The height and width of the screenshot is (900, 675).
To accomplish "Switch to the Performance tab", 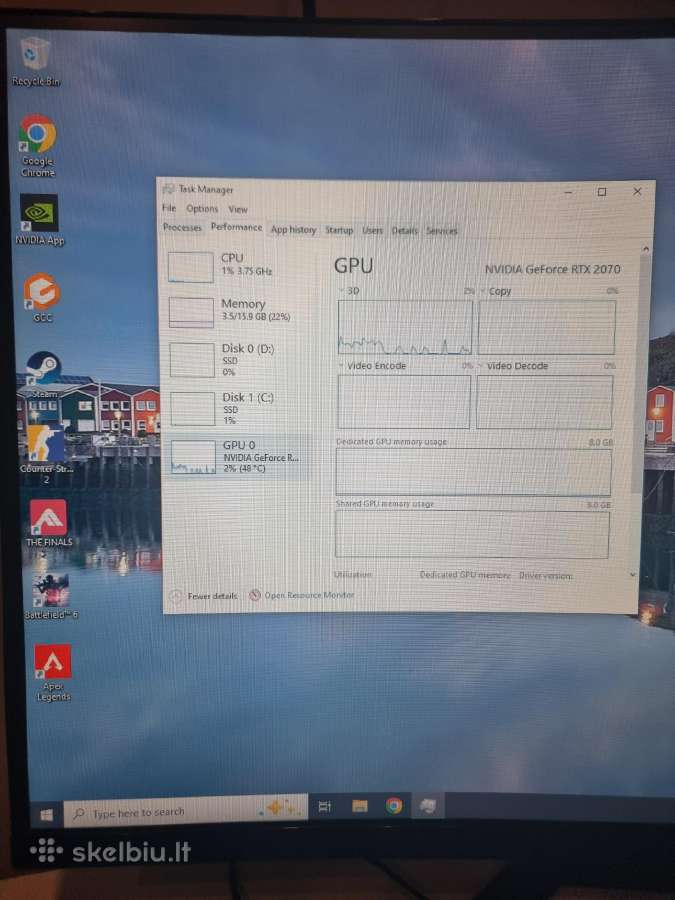I will coord(236,227).
